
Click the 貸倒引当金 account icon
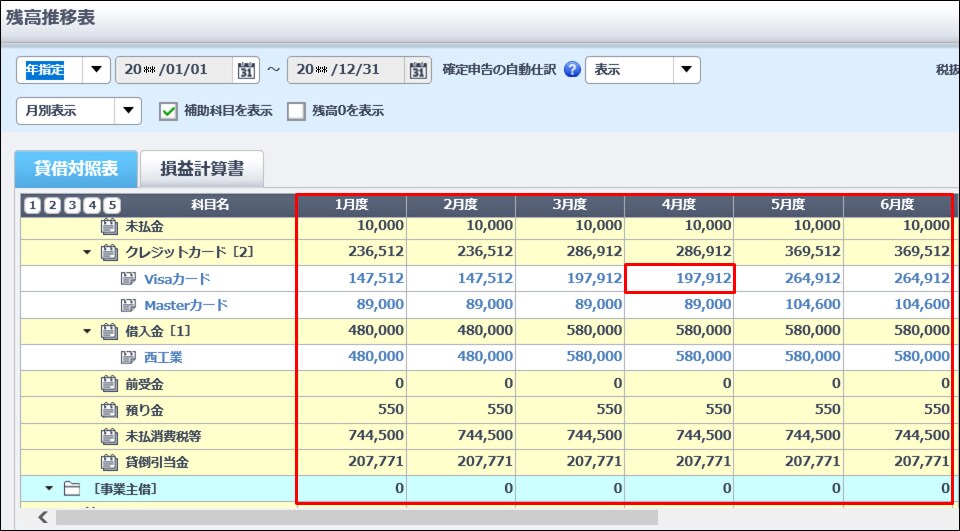[109, 462]
